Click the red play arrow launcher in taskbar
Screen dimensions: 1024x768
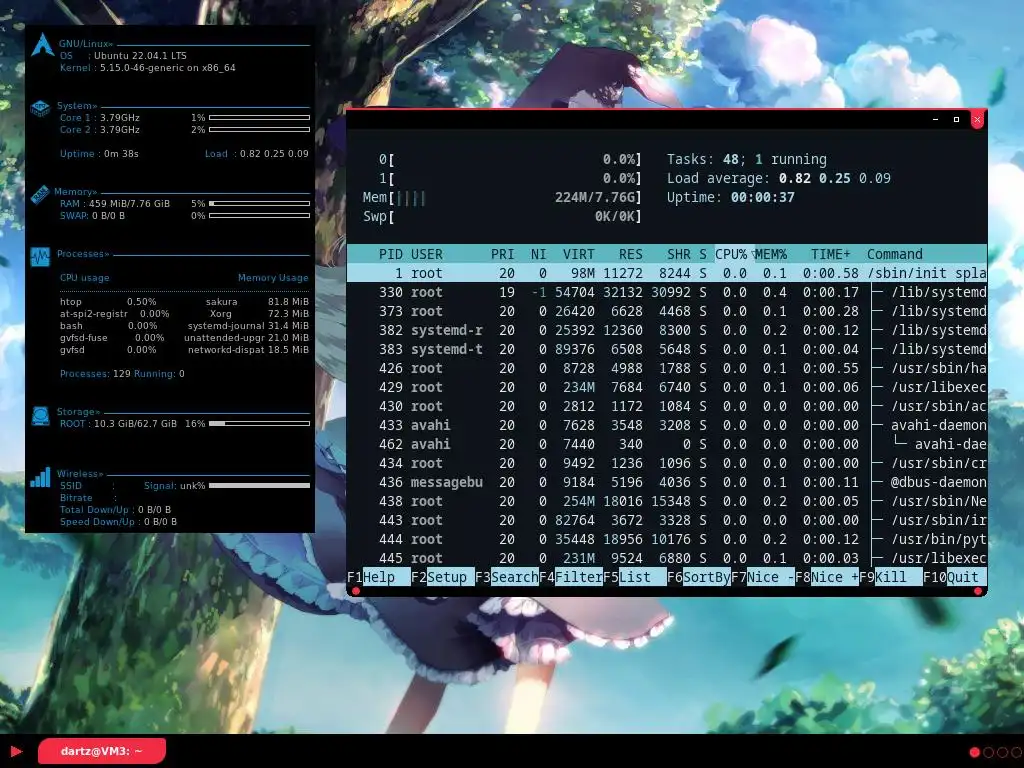click(x=17, y=751)
